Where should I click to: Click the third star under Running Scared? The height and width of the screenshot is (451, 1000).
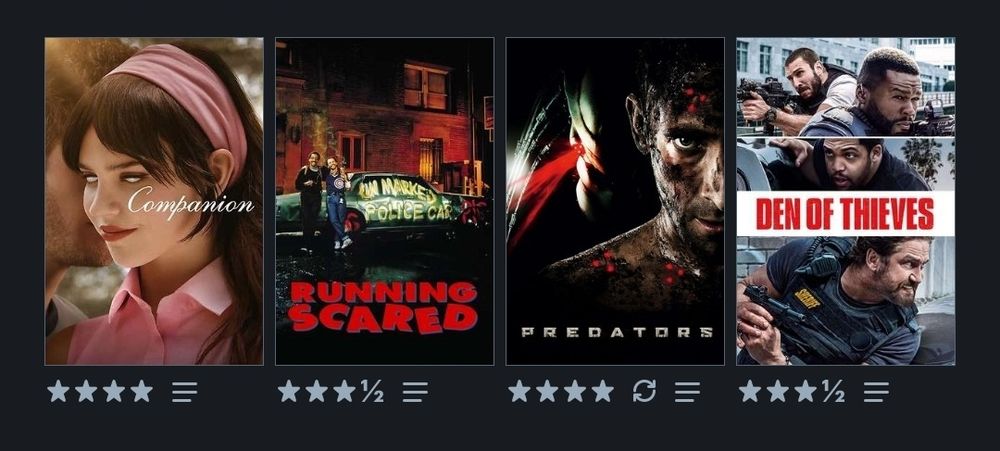point(344,391)
